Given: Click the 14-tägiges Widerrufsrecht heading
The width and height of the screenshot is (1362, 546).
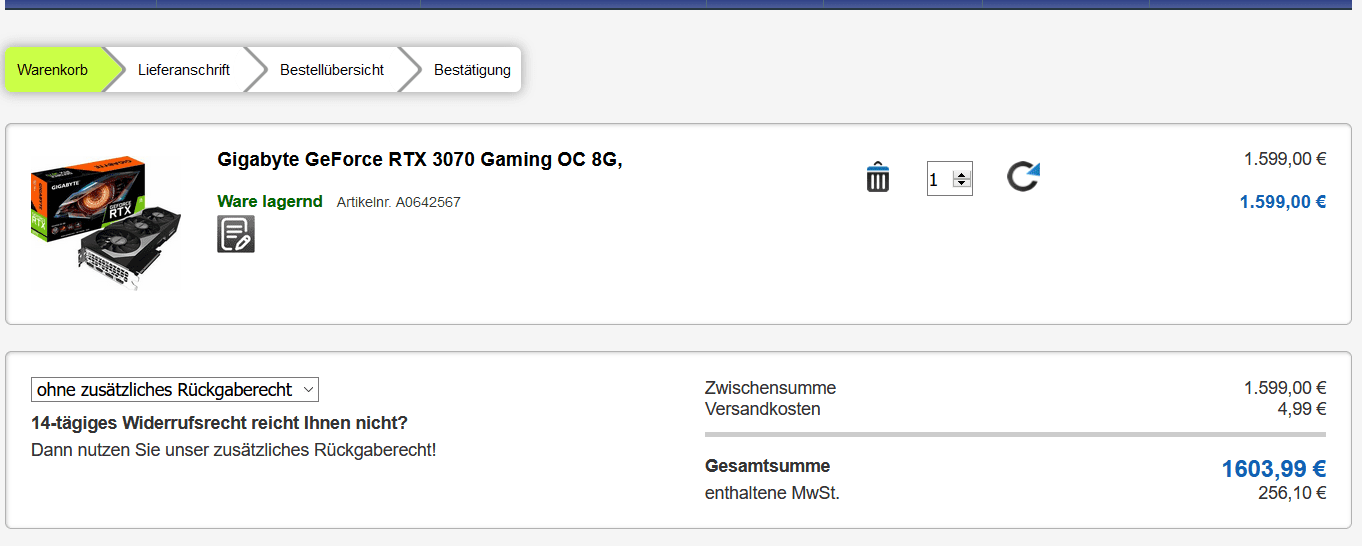Looking at the screenshot, I should [x=220, y=423].
